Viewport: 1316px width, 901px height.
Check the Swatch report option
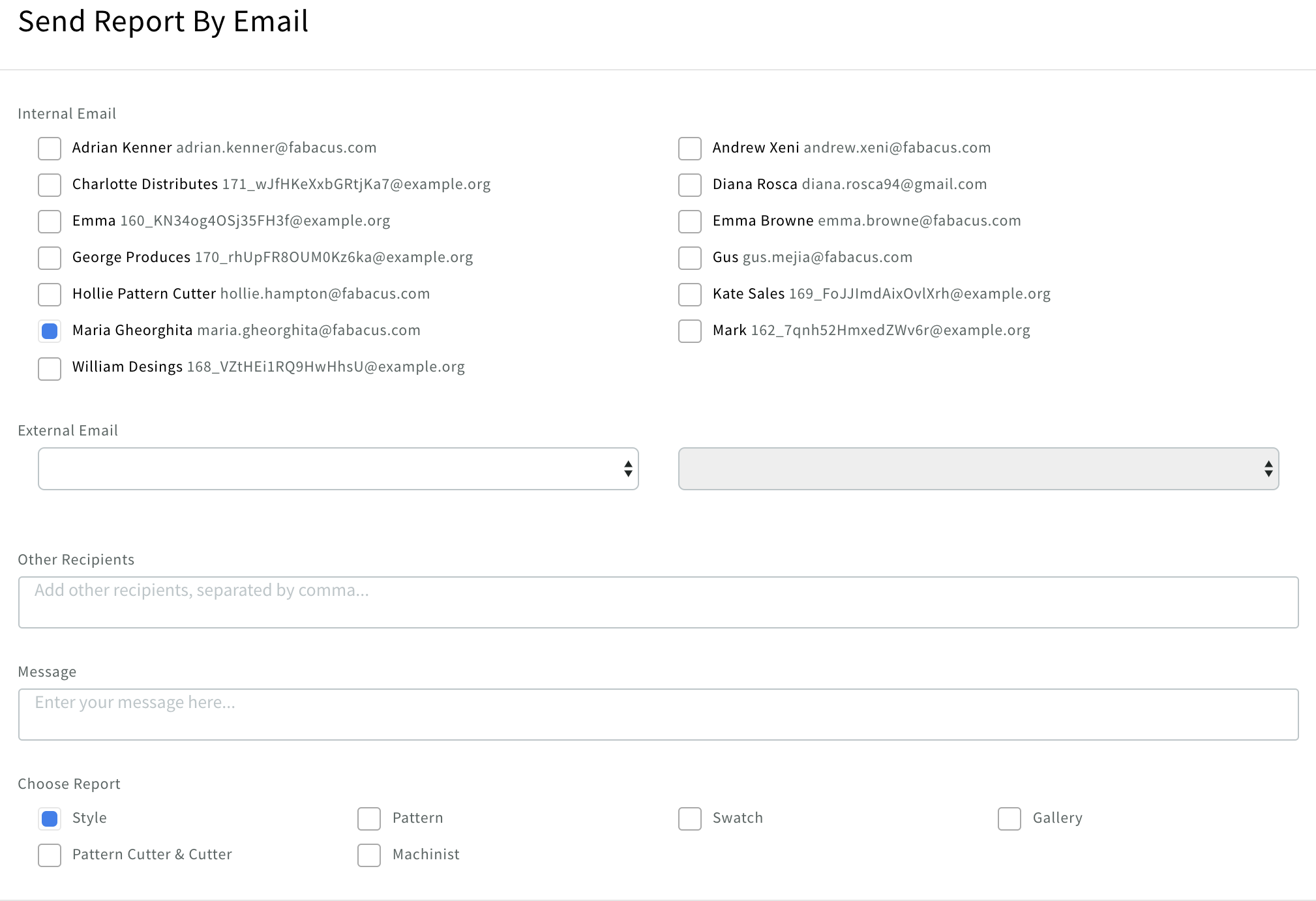click(689, 819)
